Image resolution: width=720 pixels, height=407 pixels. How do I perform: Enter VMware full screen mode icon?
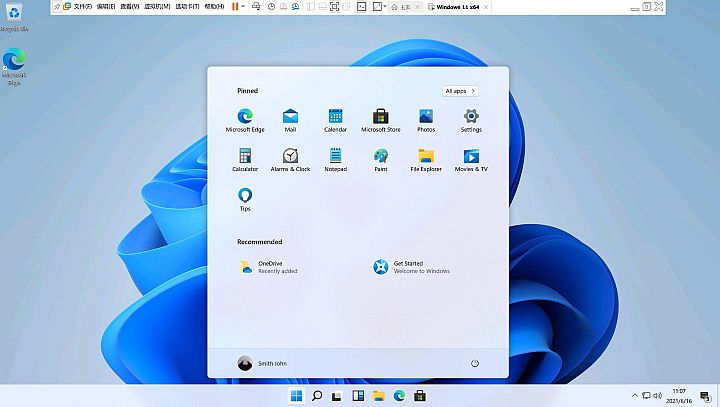tap(334, 7)
